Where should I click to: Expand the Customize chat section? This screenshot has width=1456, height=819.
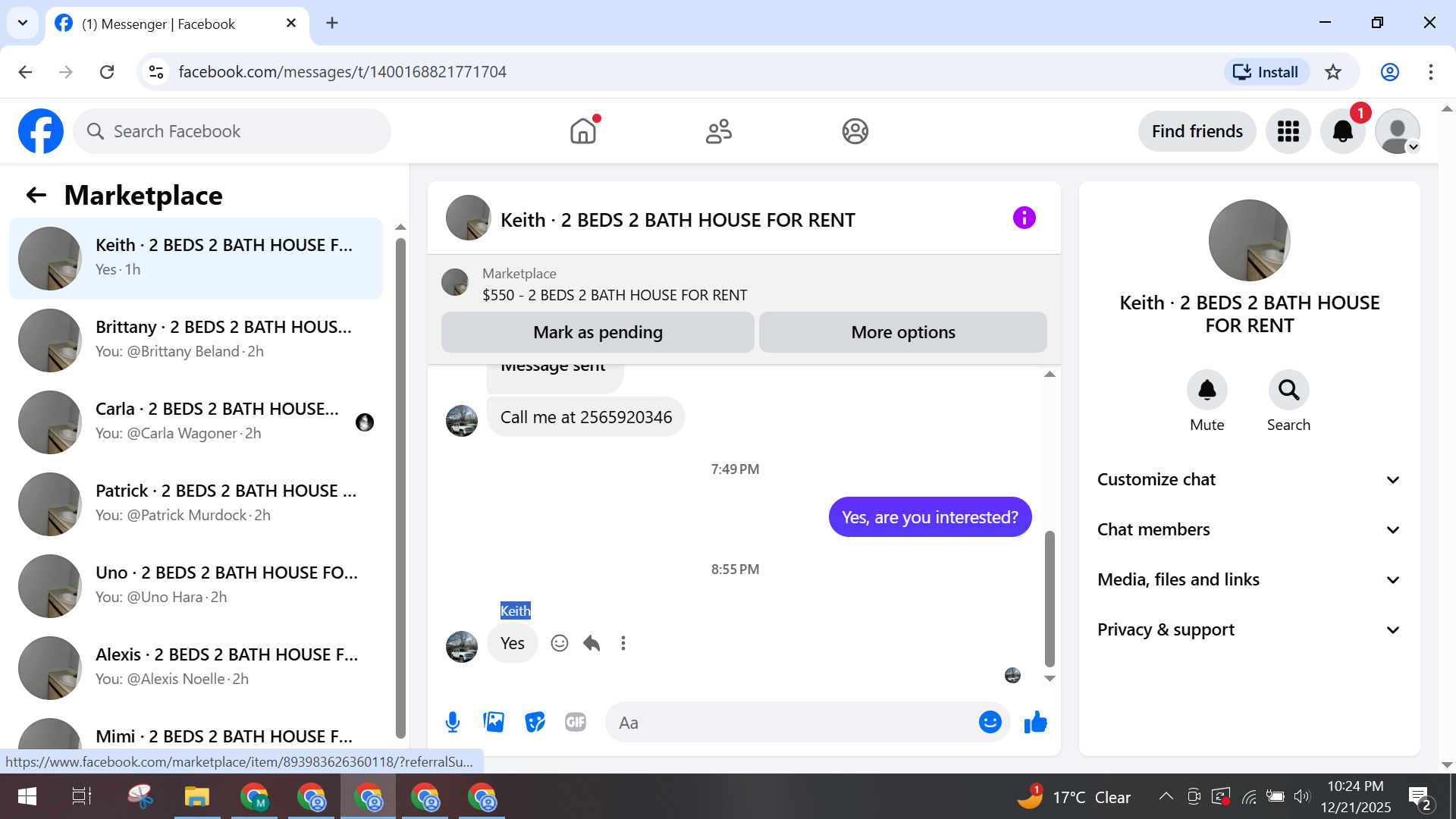1249,479
